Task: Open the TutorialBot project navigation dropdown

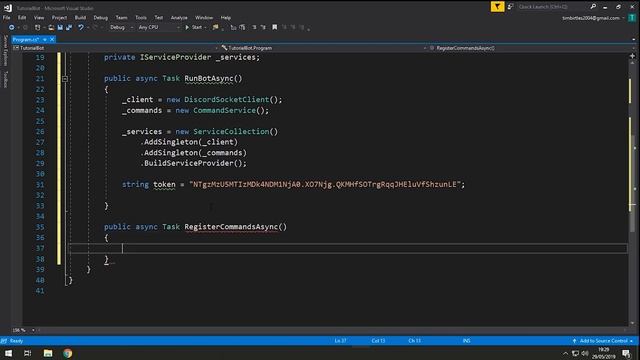Action: click(x=115, y=48)
